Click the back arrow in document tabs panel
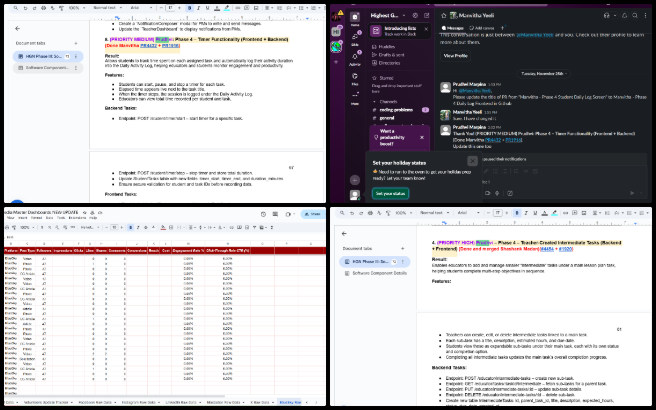Image resolution: width=656 pixels, height=410 pixels. (18, 27)
